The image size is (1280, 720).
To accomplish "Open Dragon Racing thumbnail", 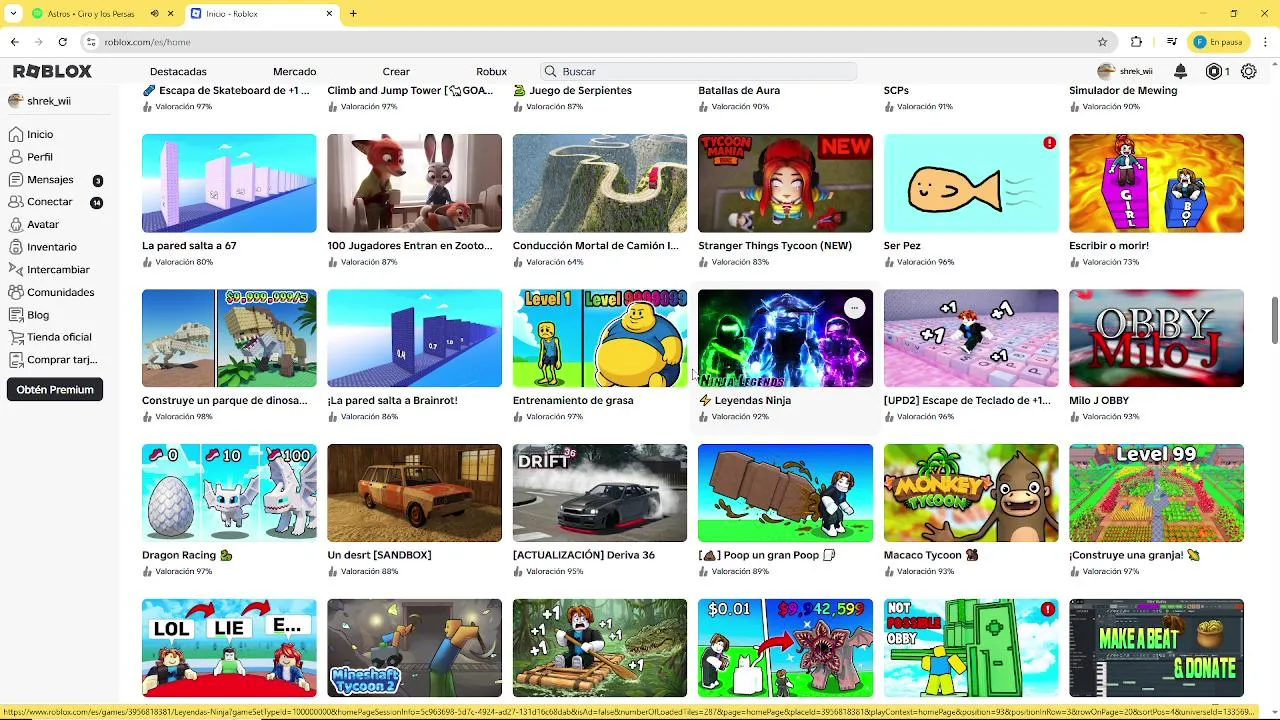I will 229,493.
